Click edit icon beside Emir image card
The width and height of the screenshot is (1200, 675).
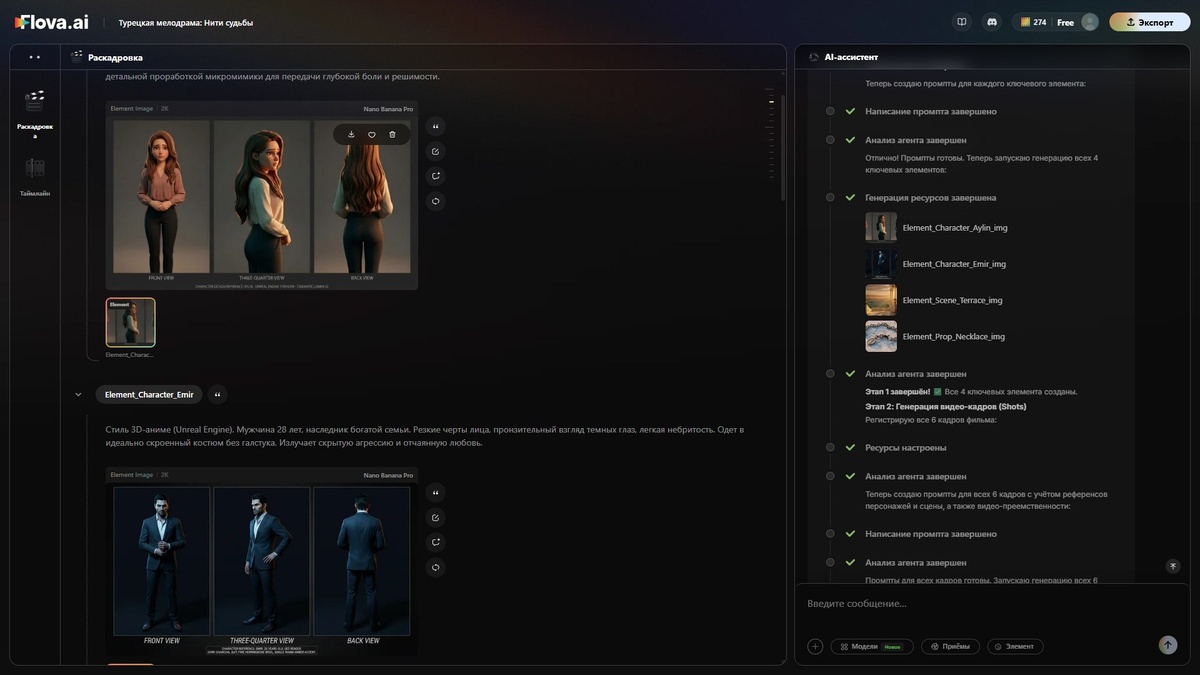pos(436,517)
